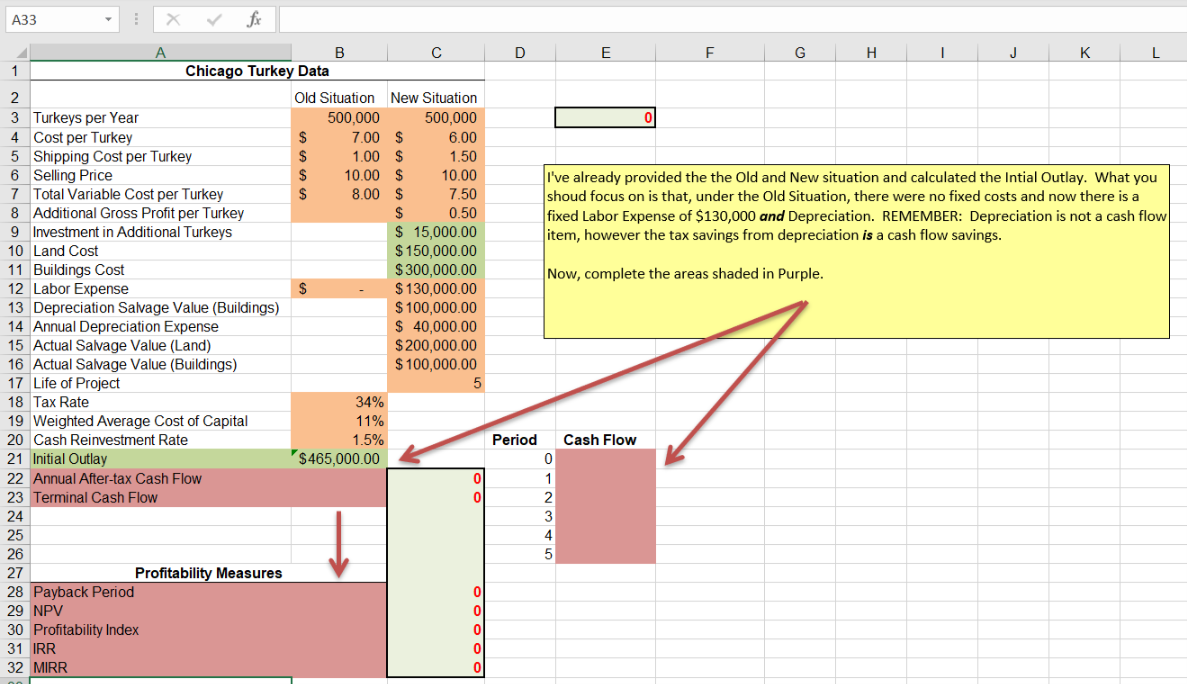Image resolution: width=1187 pixels, height=684 pixels.
Task: Click the IRR label cell
Action: click(x=160, y=648)
